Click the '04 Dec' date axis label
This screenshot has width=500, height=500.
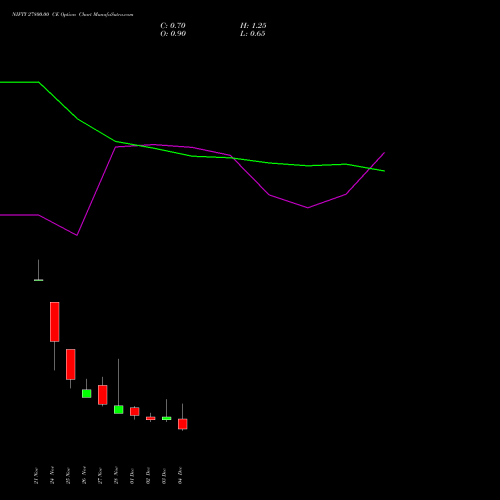pyautogui.click(x=180, y=476)
